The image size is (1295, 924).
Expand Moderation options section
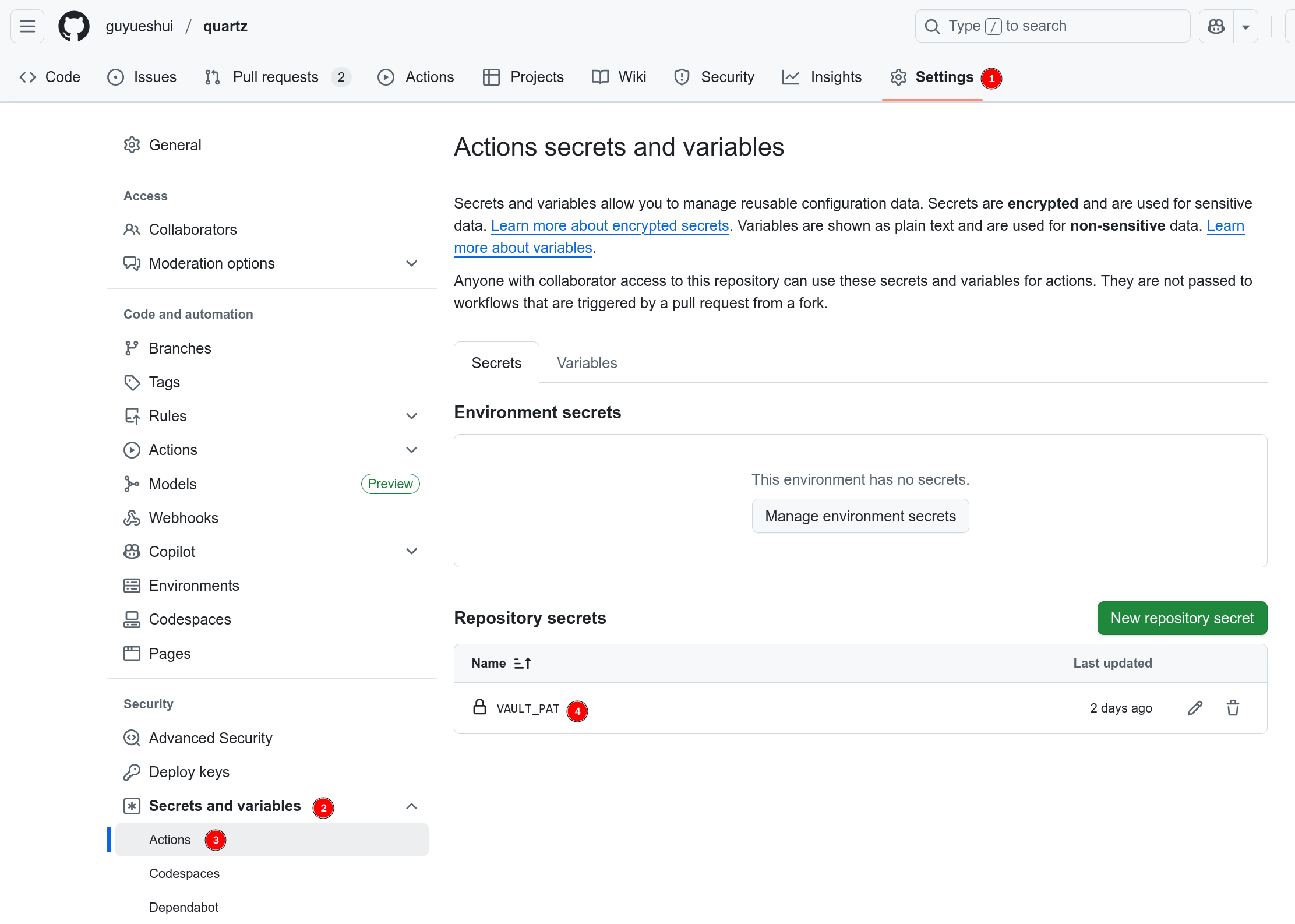point(411,263)
